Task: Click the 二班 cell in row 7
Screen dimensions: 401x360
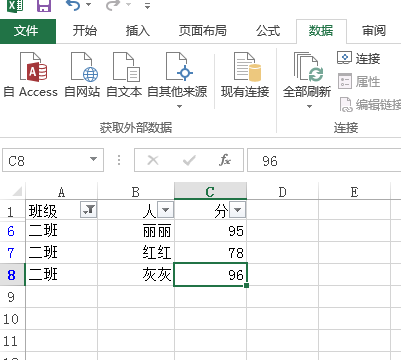Action: pyautogui.click(x=62, y=253)
